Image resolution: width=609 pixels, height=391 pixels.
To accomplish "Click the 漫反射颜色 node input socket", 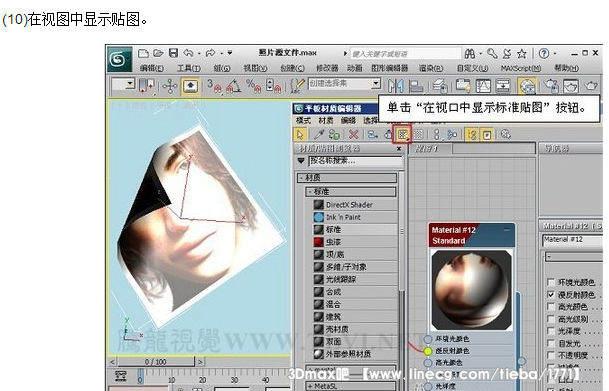I will pos(428,351).
